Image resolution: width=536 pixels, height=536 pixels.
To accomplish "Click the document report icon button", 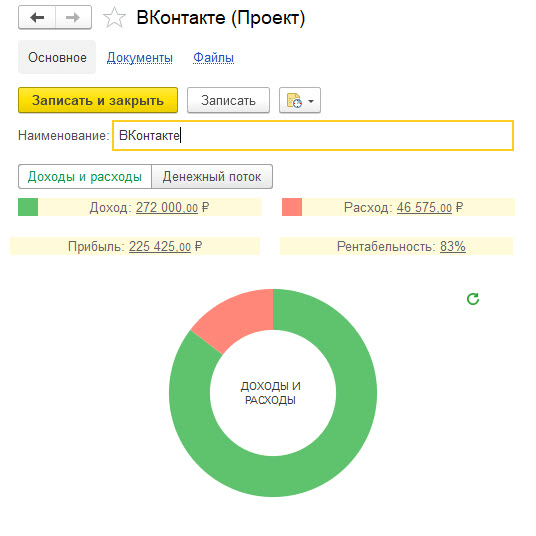I will tap(294, 100).
